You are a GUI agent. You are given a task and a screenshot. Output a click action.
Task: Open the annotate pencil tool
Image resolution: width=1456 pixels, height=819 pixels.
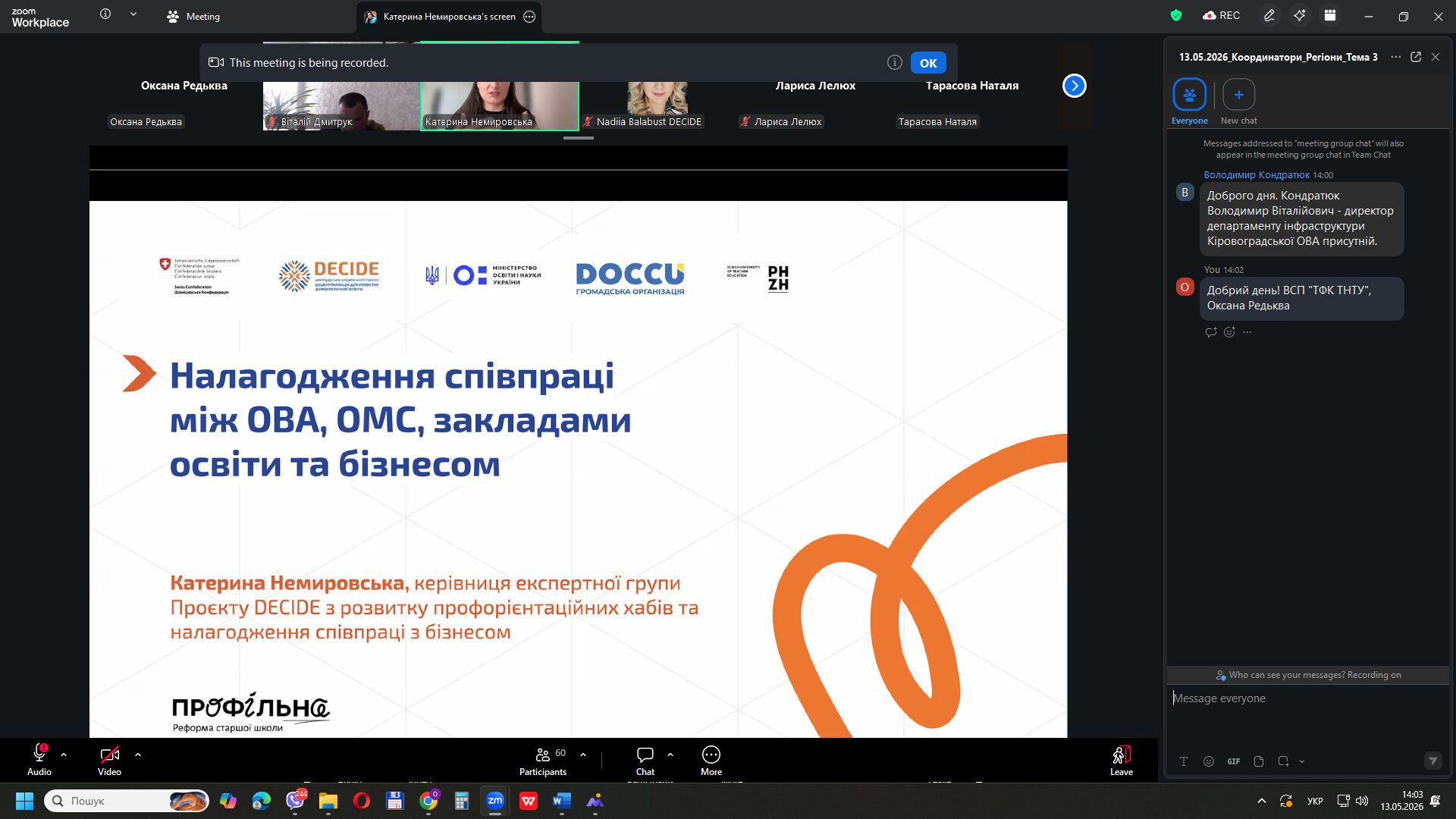point(1269,16)
